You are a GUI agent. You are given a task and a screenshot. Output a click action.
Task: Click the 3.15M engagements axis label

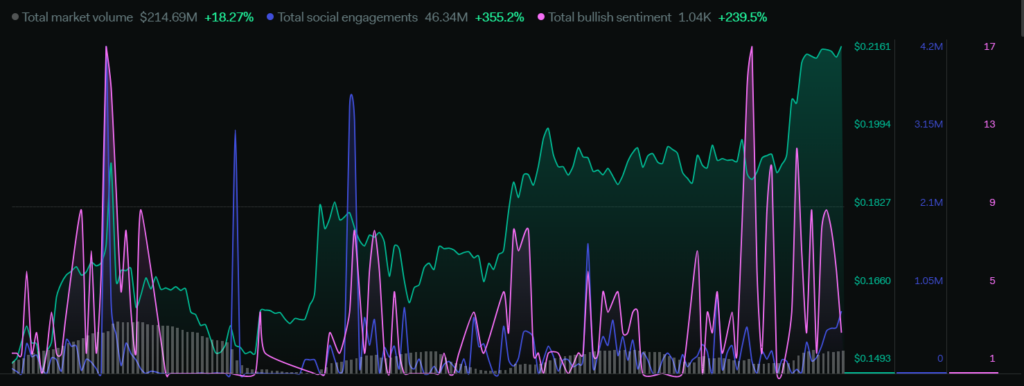coord(929,124)
